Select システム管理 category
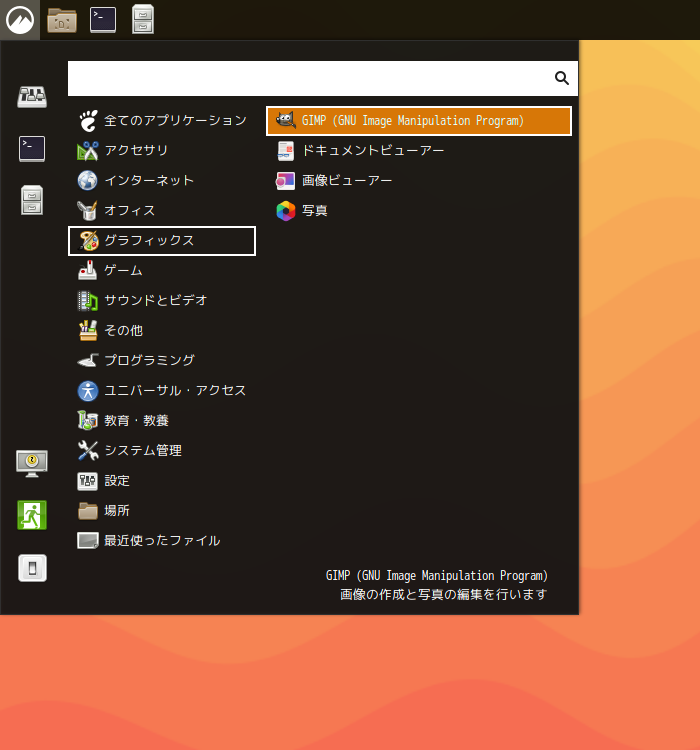700x750 pixels. click(x=162, y=451)
